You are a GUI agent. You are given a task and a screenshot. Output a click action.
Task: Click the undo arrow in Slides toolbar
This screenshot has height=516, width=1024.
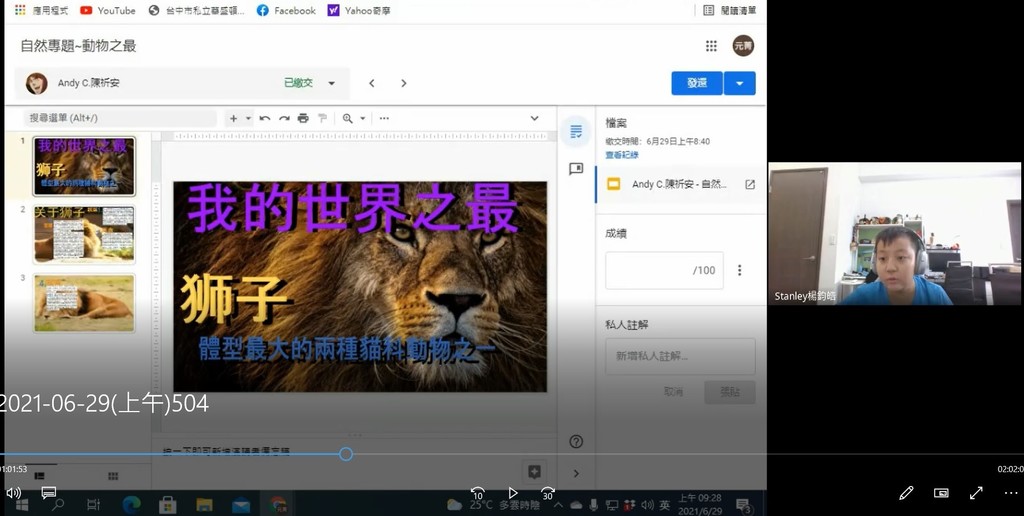[264, 118]
